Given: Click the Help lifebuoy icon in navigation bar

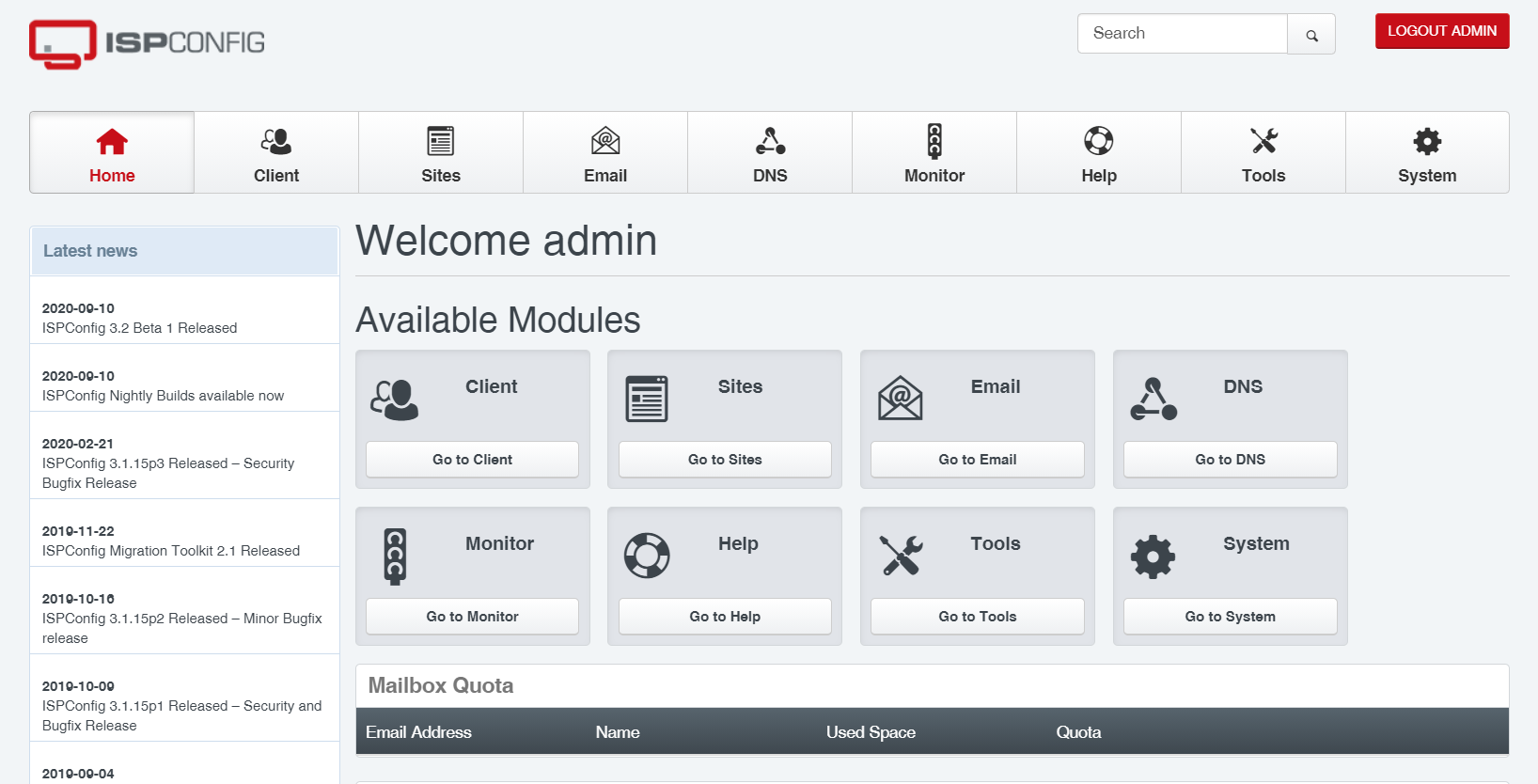Looking at the screenshot, I should 1099,141.
